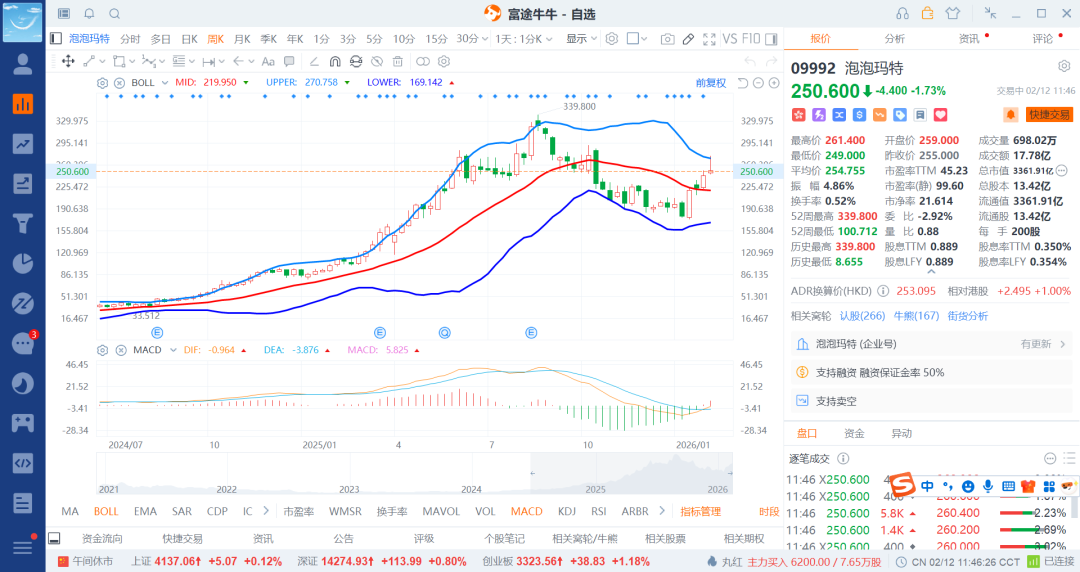
Task: Enable the magnet snap tool
Action: point(335,61)
